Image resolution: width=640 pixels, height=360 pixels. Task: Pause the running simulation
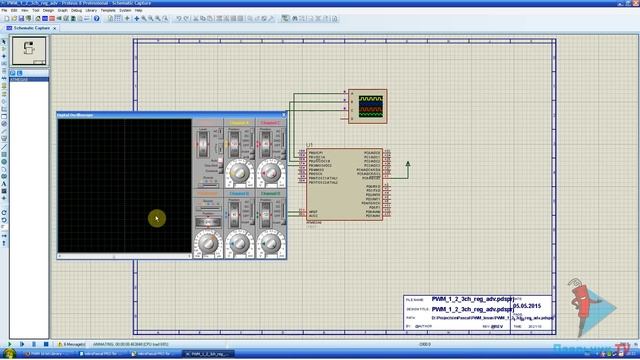[34, 344]
